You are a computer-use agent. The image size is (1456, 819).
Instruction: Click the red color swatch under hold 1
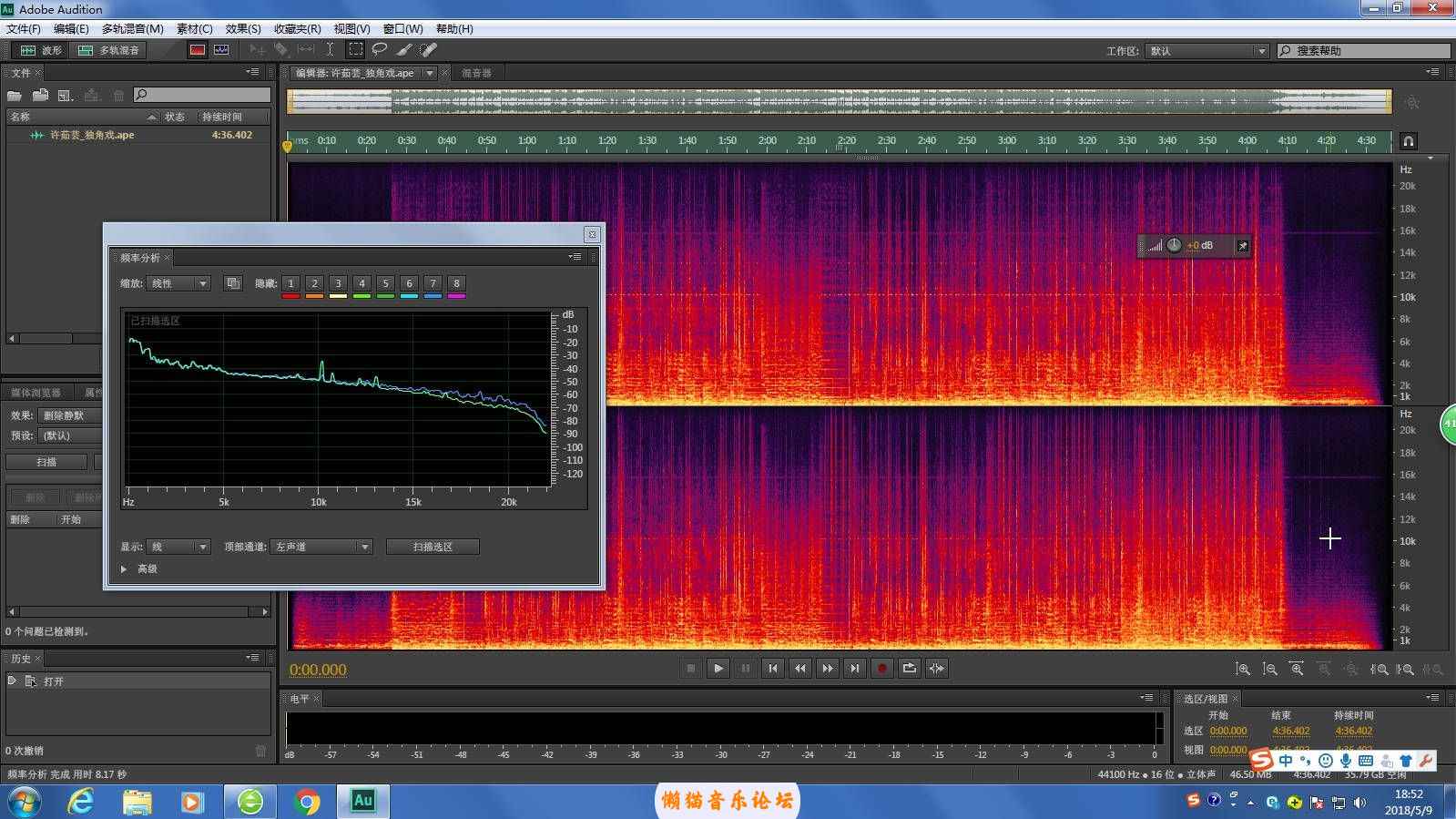(x=290, y=296)
